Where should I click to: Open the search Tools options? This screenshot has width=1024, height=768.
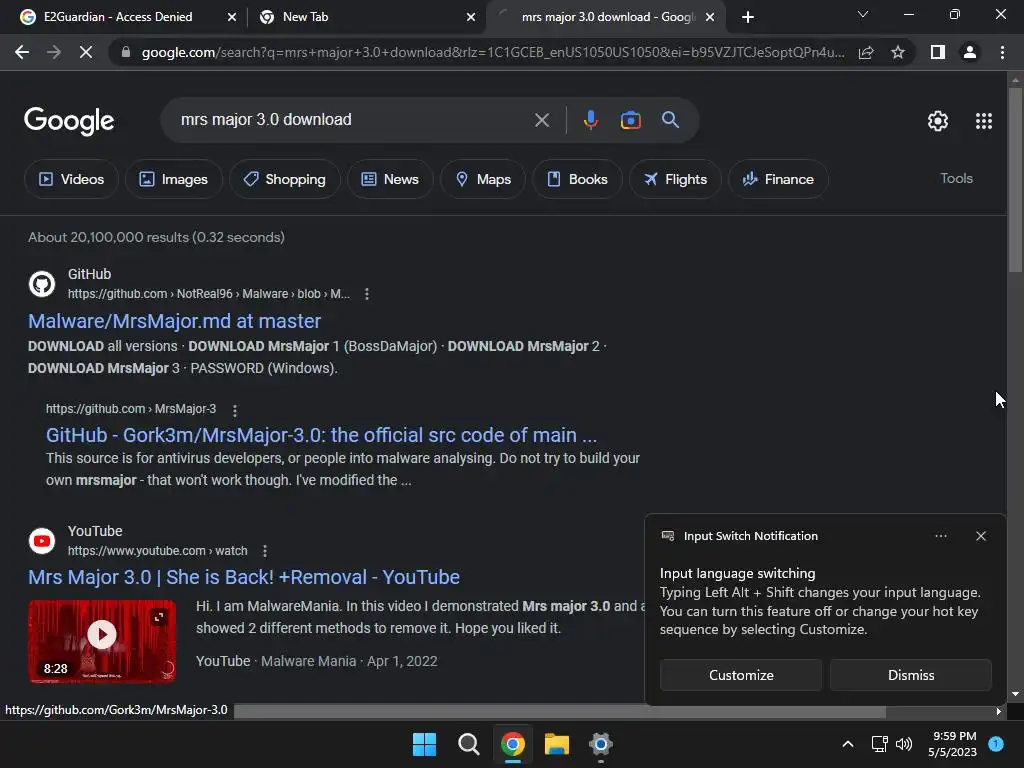click(x=956, y=178)
